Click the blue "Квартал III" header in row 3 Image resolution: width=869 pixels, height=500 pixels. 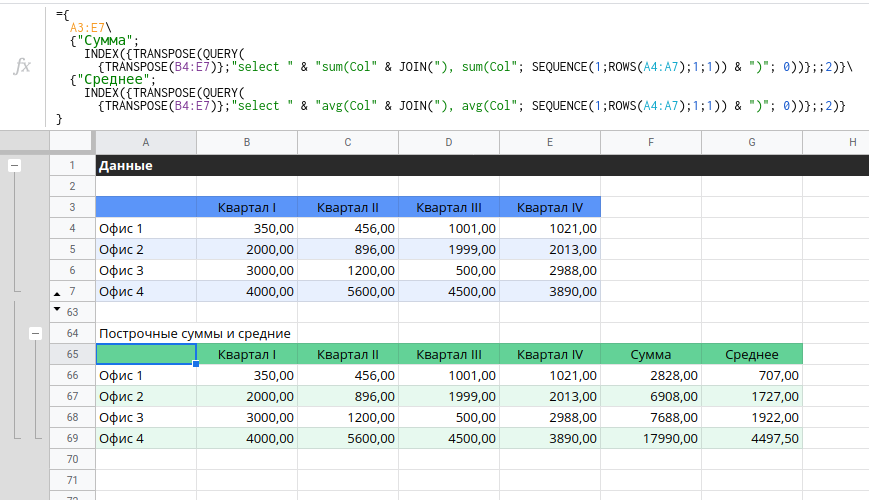click(x=449, y=207)
